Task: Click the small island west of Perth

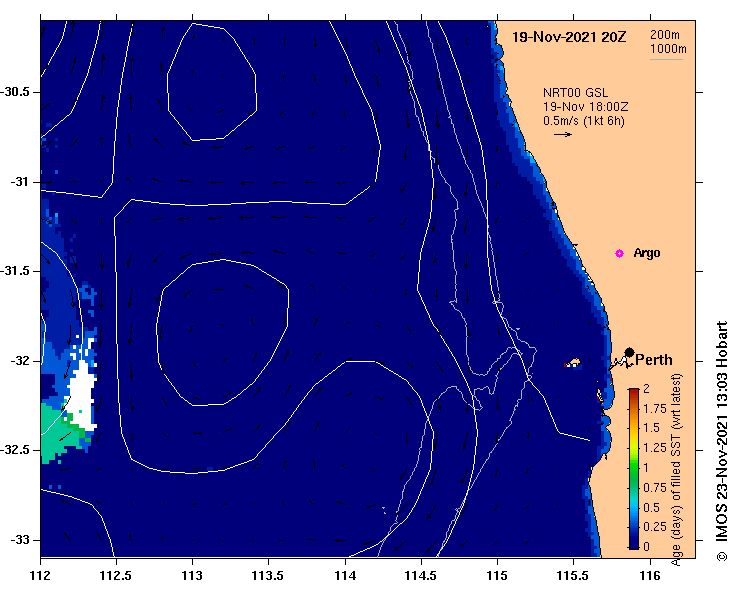Action: click(573, 363)
